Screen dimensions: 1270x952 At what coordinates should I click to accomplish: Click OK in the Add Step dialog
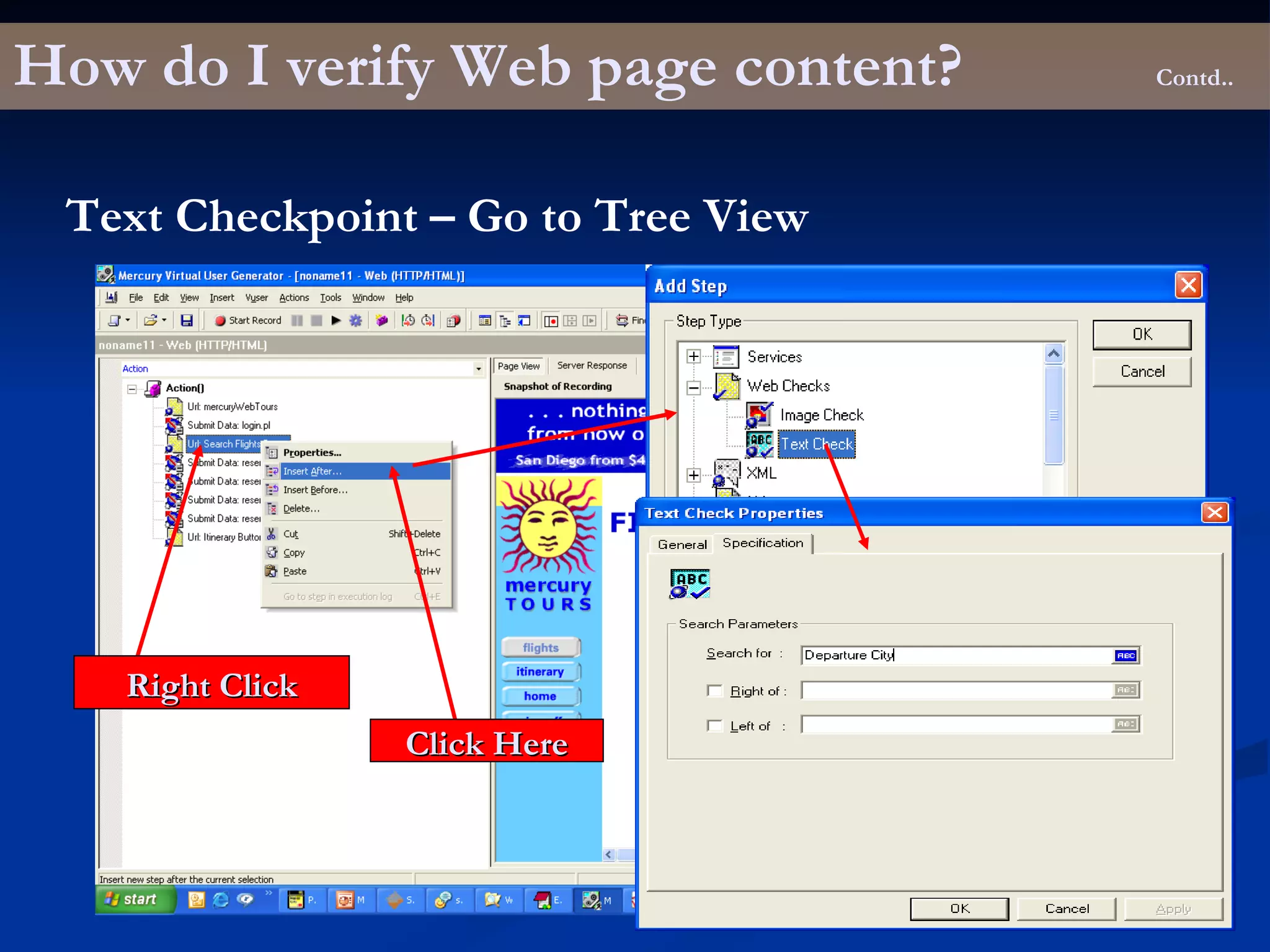tap(1142, 335)
